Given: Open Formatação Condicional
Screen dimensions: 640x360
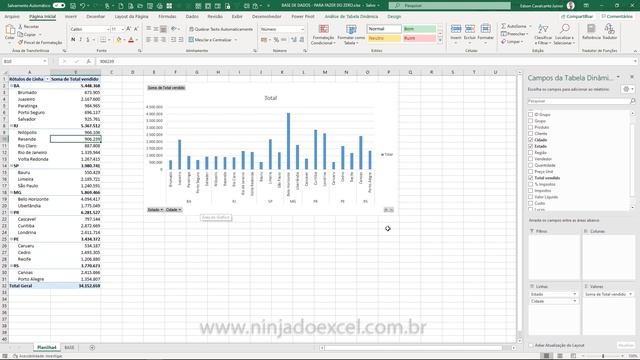Looking at the screenshot, I should [323, 34].
